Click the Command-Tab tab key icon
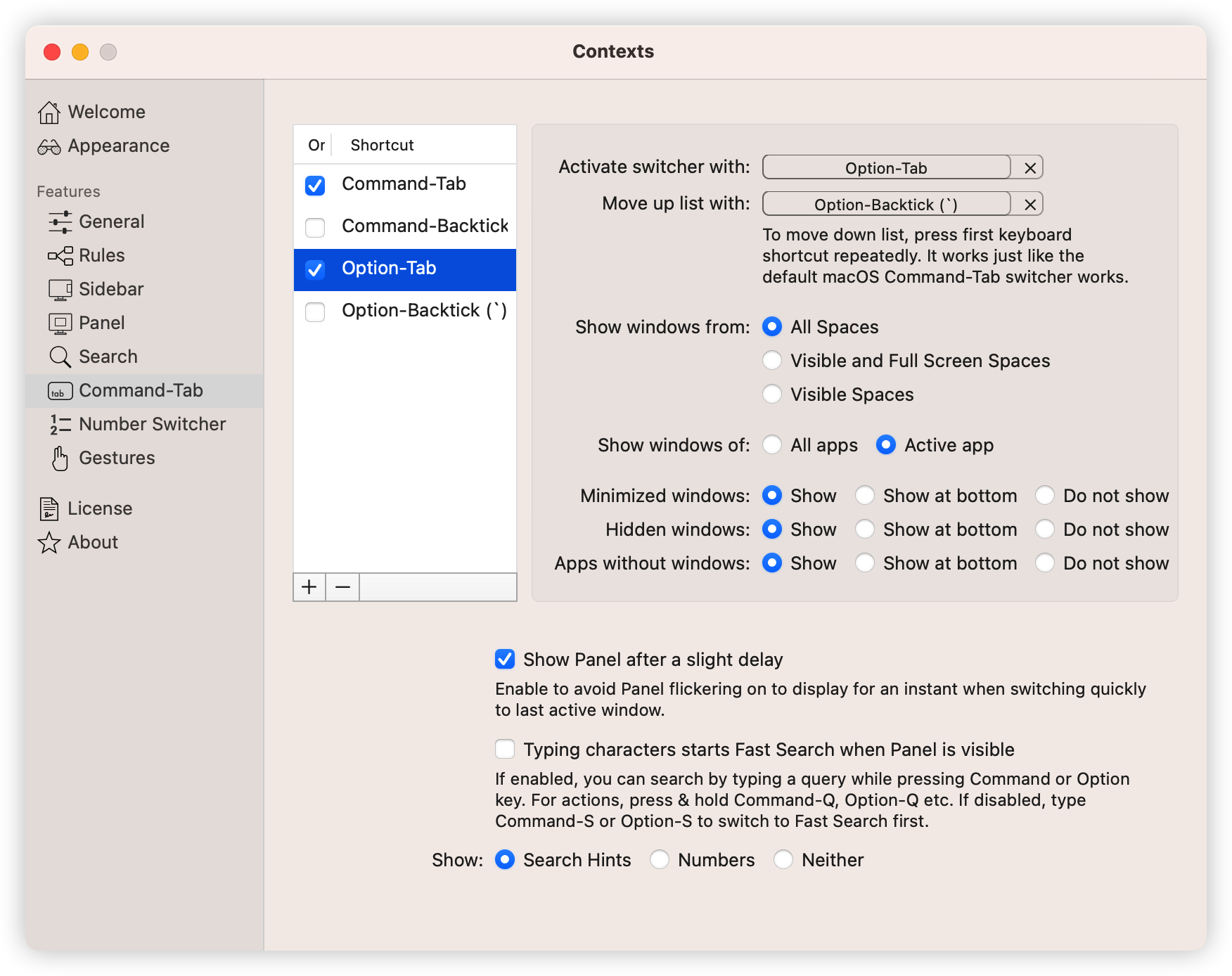The height and width of the screenshot is (976, 1232). tap(60, 391)
